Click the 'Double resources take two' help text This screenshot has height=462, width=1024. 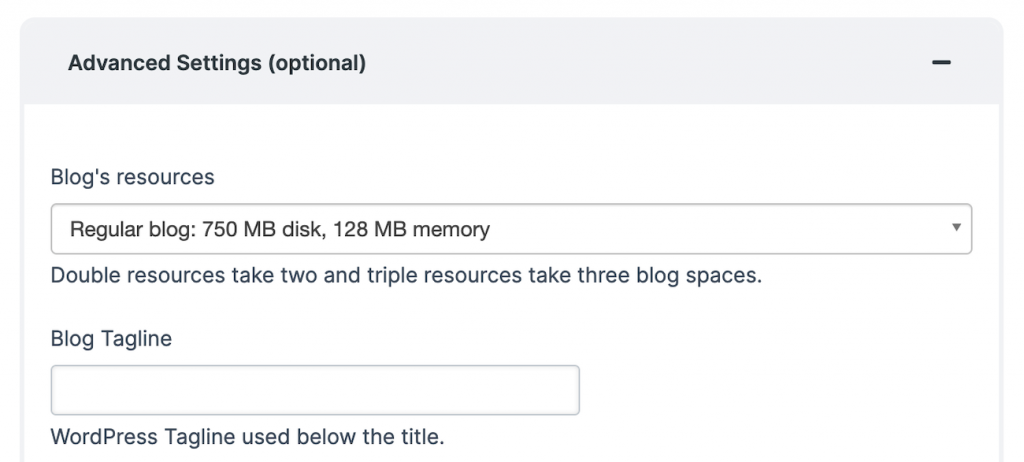click(174, 275)
